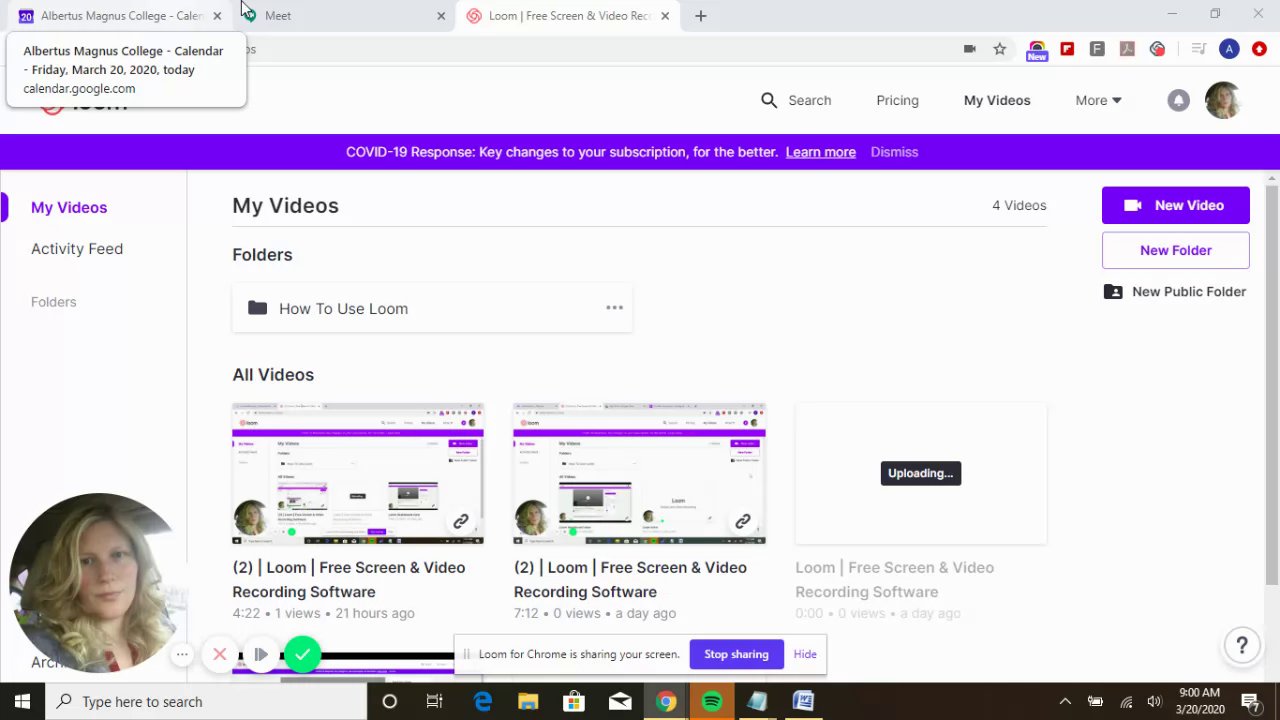Open a new browser tab

701,16
